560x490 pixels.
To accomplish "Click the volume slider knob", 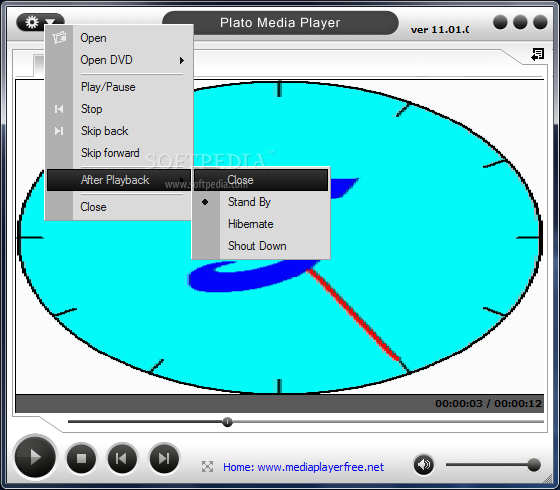I will [534, 465].
